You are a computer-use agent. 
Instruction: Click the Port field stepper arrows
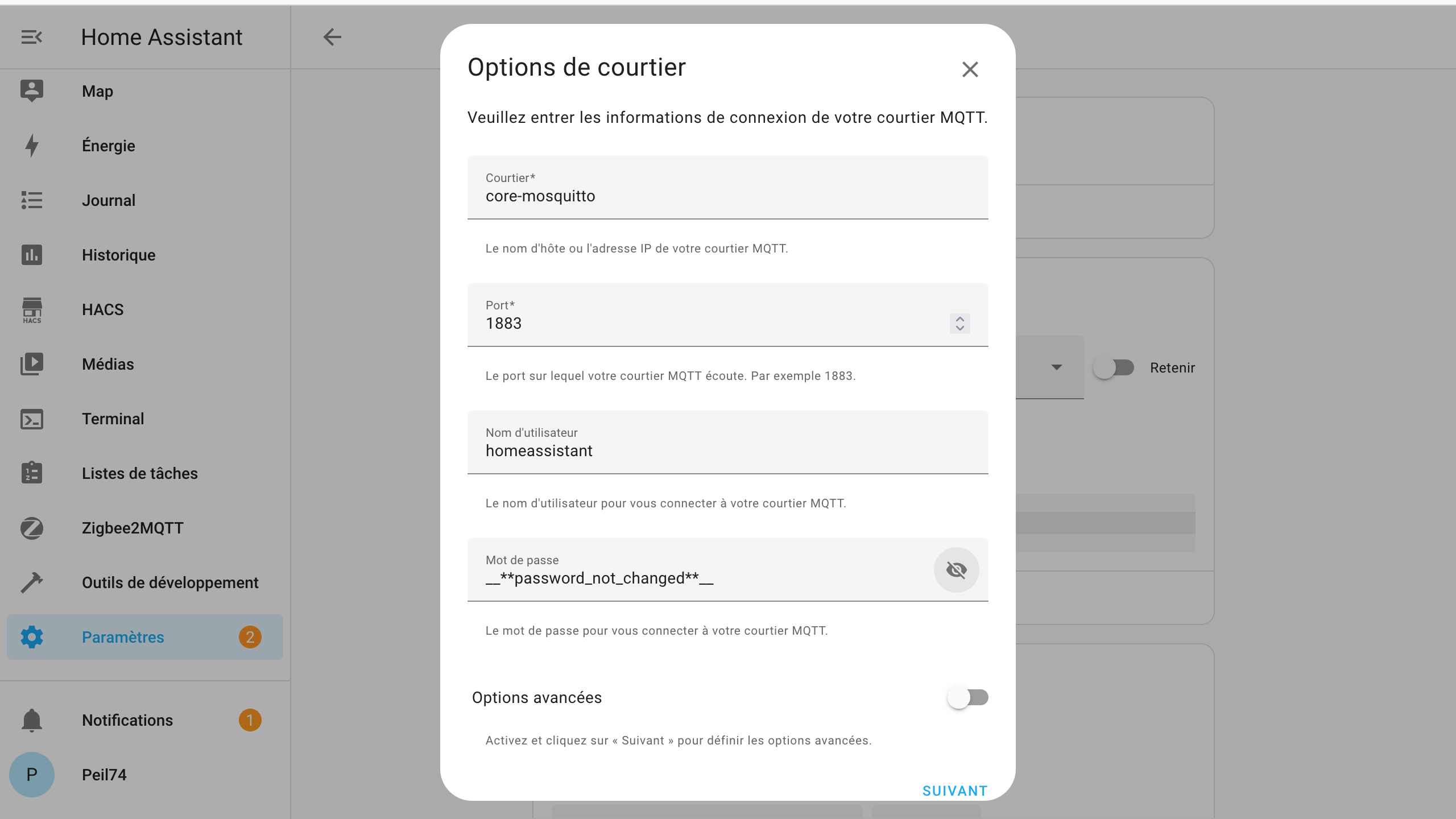[959, 324]
